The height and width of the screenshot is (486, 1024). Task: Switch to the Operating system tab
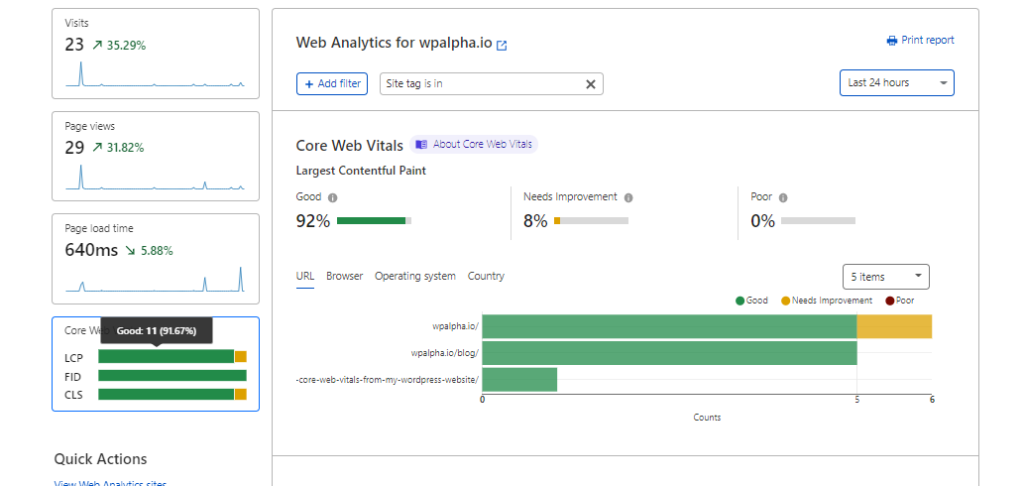coord(415,276)
